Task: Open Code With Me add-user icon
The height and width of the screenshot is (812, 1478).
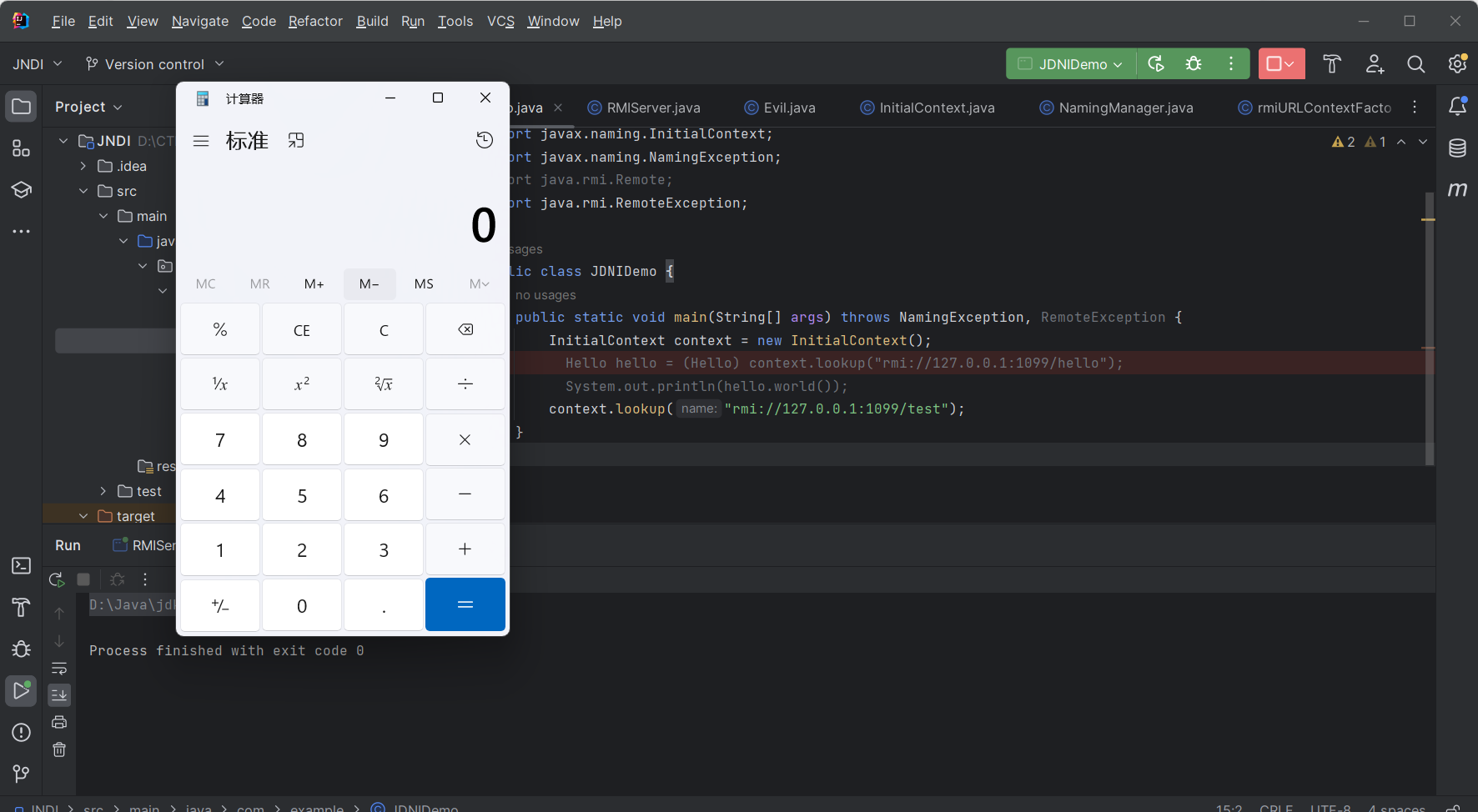Action: [x=1375, y=64]
